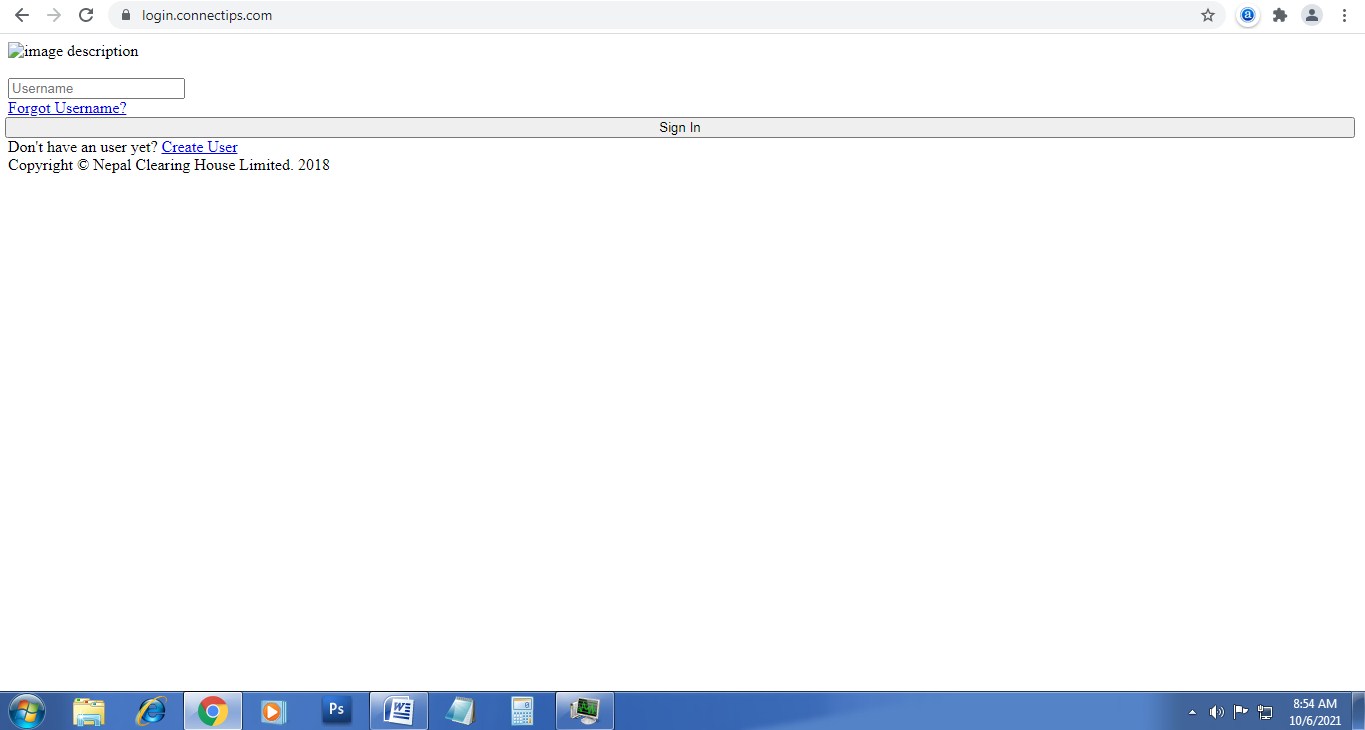
Task: Open the Extensions puzzle piece menu
Action: 1279,15
